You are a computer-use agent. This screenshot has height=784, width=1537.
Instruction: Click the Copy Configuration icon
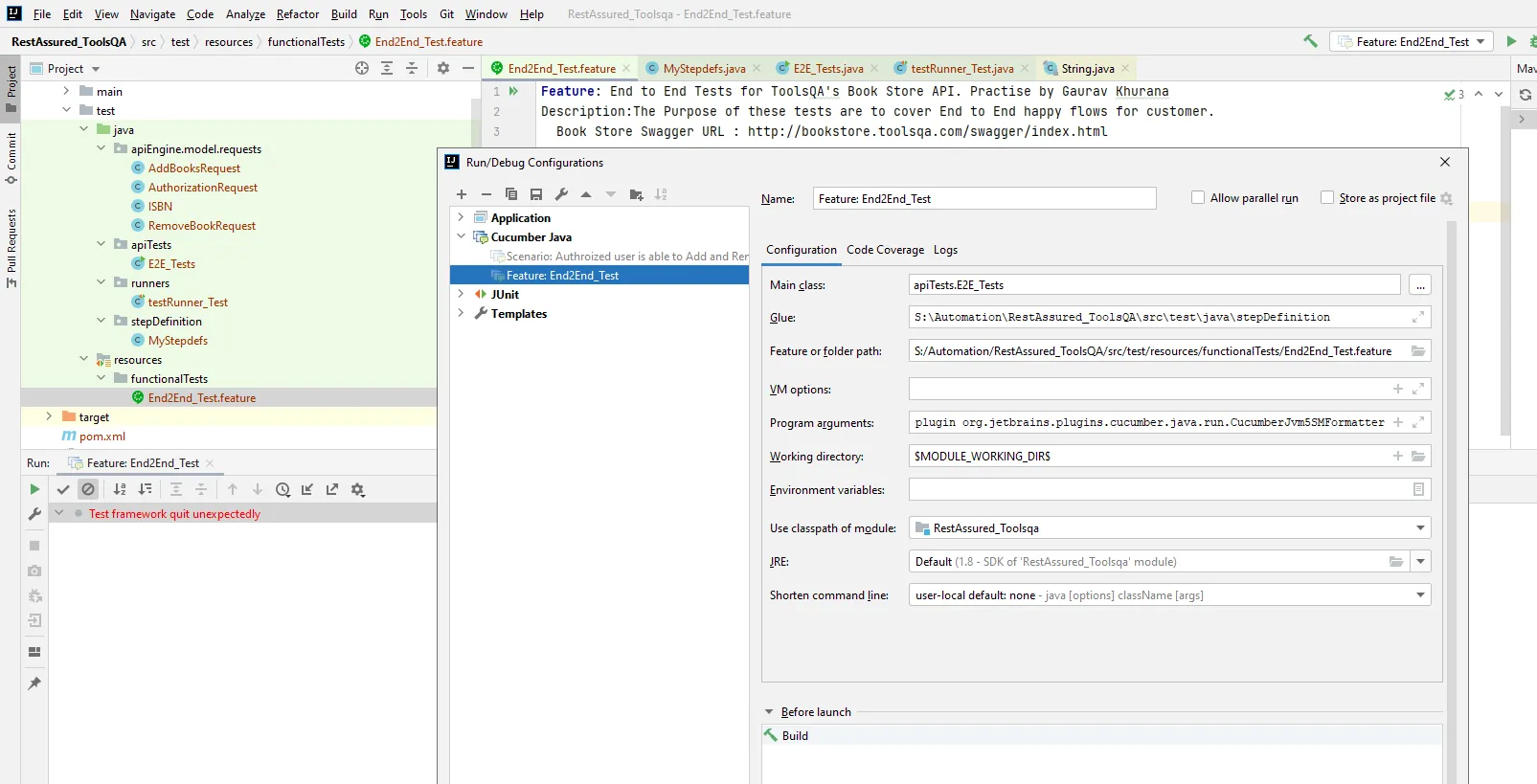pyautogui.click(x=511, y=194)
